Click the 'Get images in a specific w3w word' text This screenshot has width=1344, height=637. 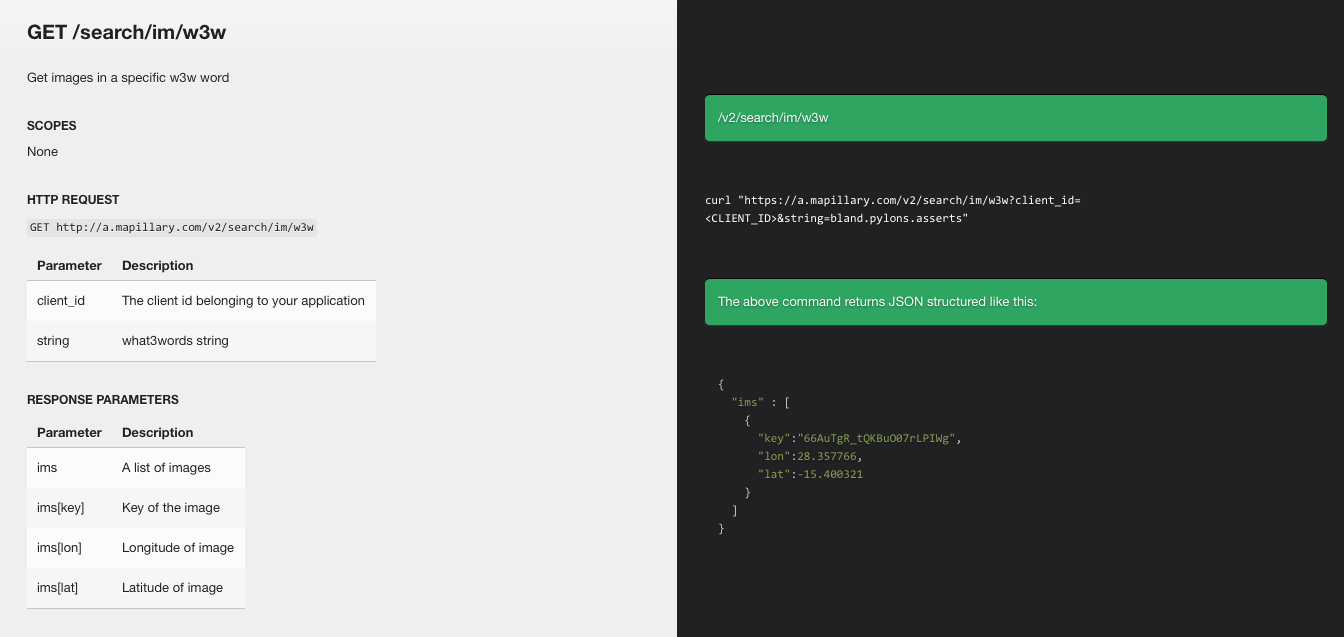(x=128, y=78)
